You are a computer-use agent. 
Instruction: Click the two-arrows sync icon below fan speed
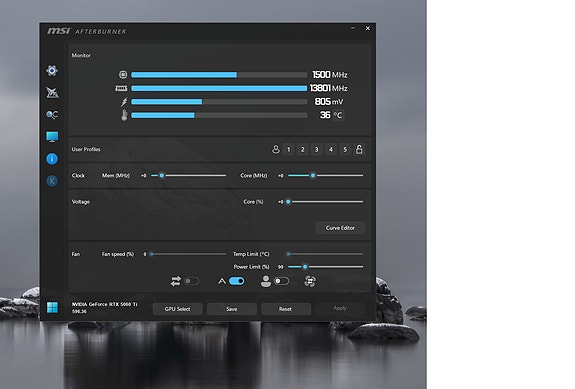point(176,281)
